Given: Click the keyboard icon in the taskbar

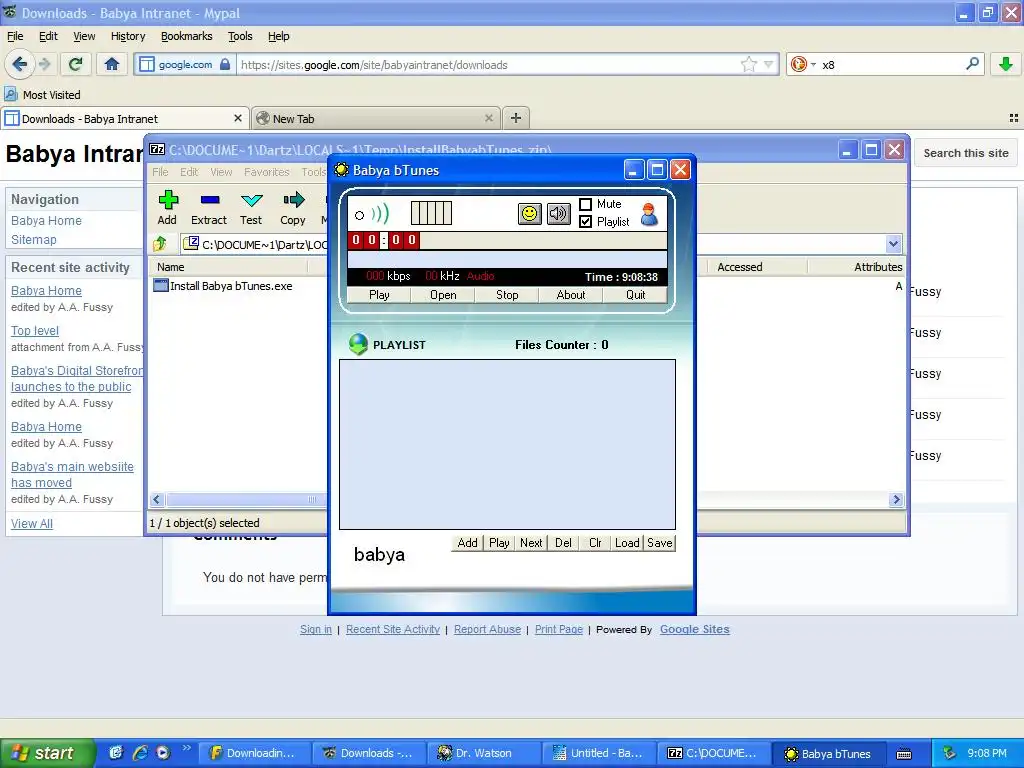Looking at the screenshot, I should coord(904,754).
